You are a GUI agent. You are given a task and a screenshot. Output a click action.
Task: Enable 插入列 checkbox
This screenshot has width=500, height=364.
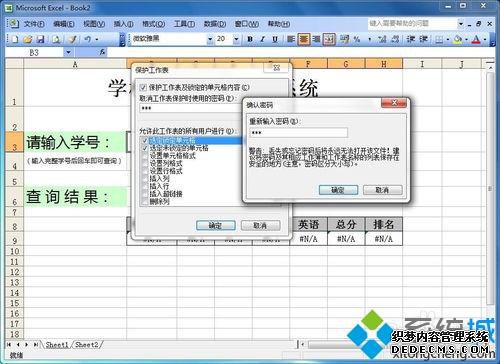[x=145, y=179]
